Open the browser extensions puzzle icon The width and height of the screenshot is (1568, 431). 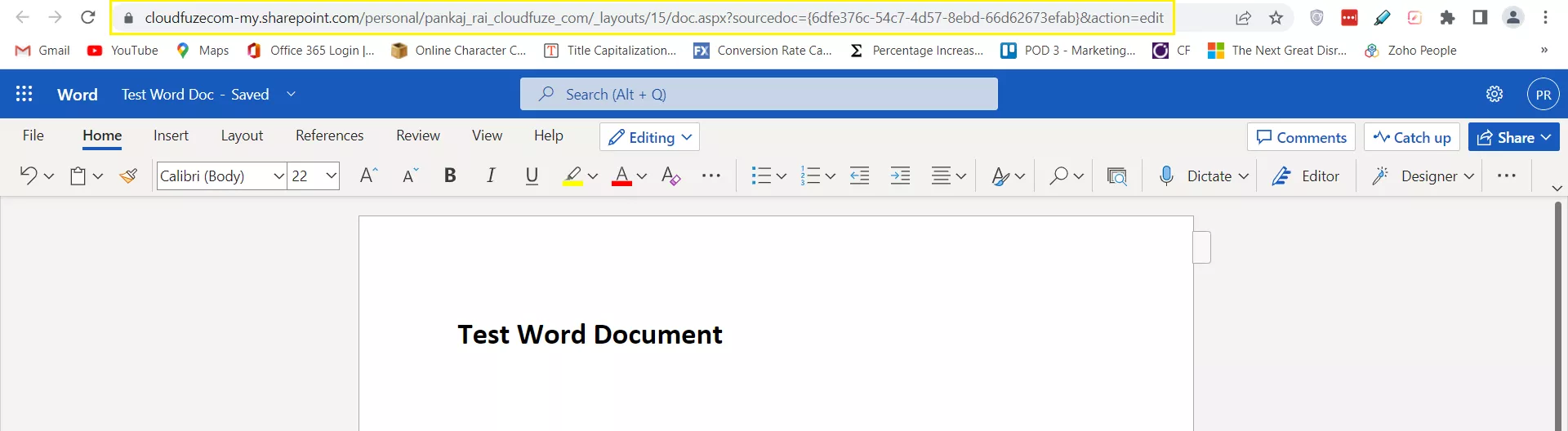pyautogui.click(x=1448, y=18)
